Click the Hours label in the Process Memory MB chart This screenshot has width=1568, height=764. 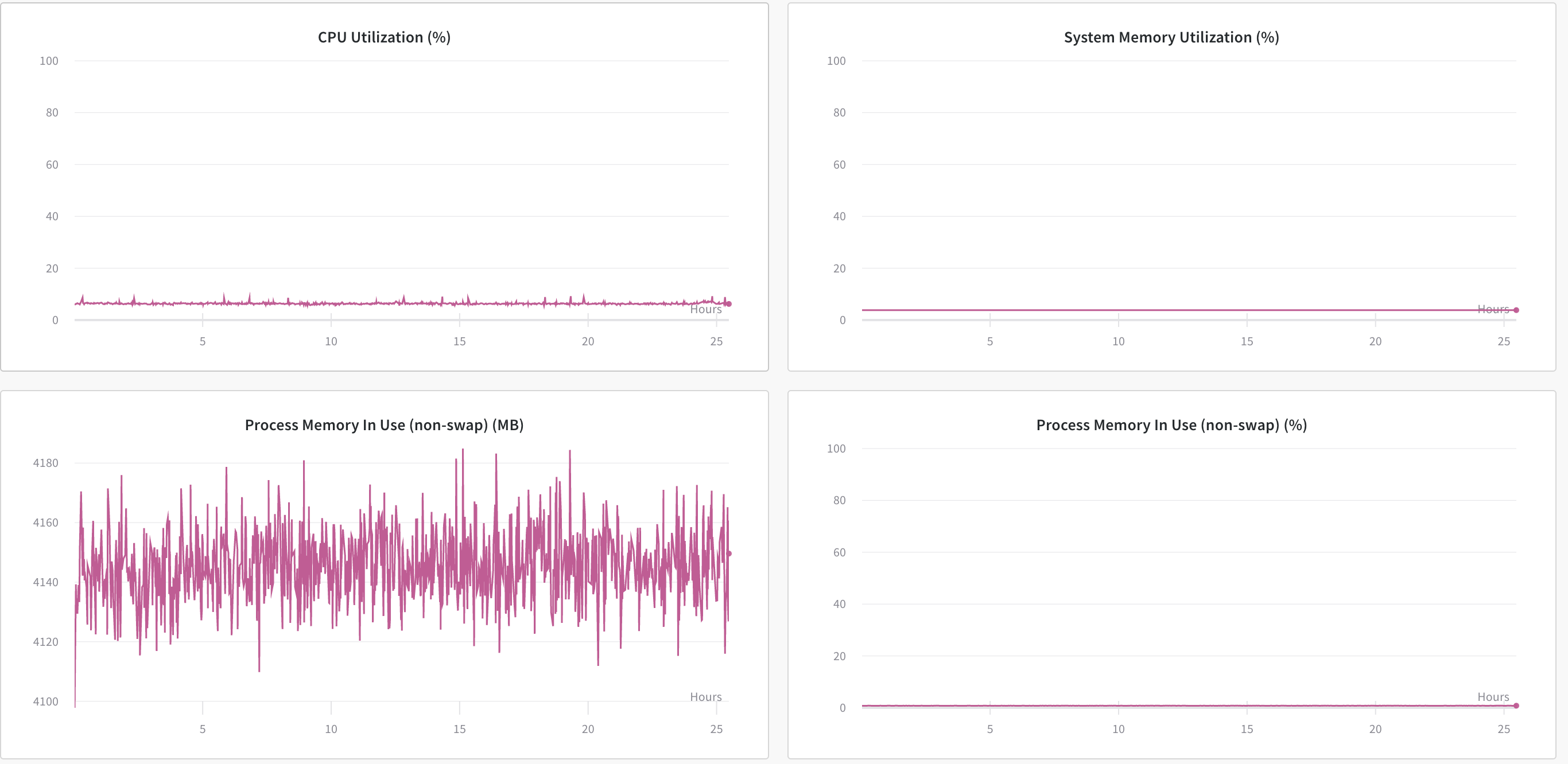(x=705, y=697)
